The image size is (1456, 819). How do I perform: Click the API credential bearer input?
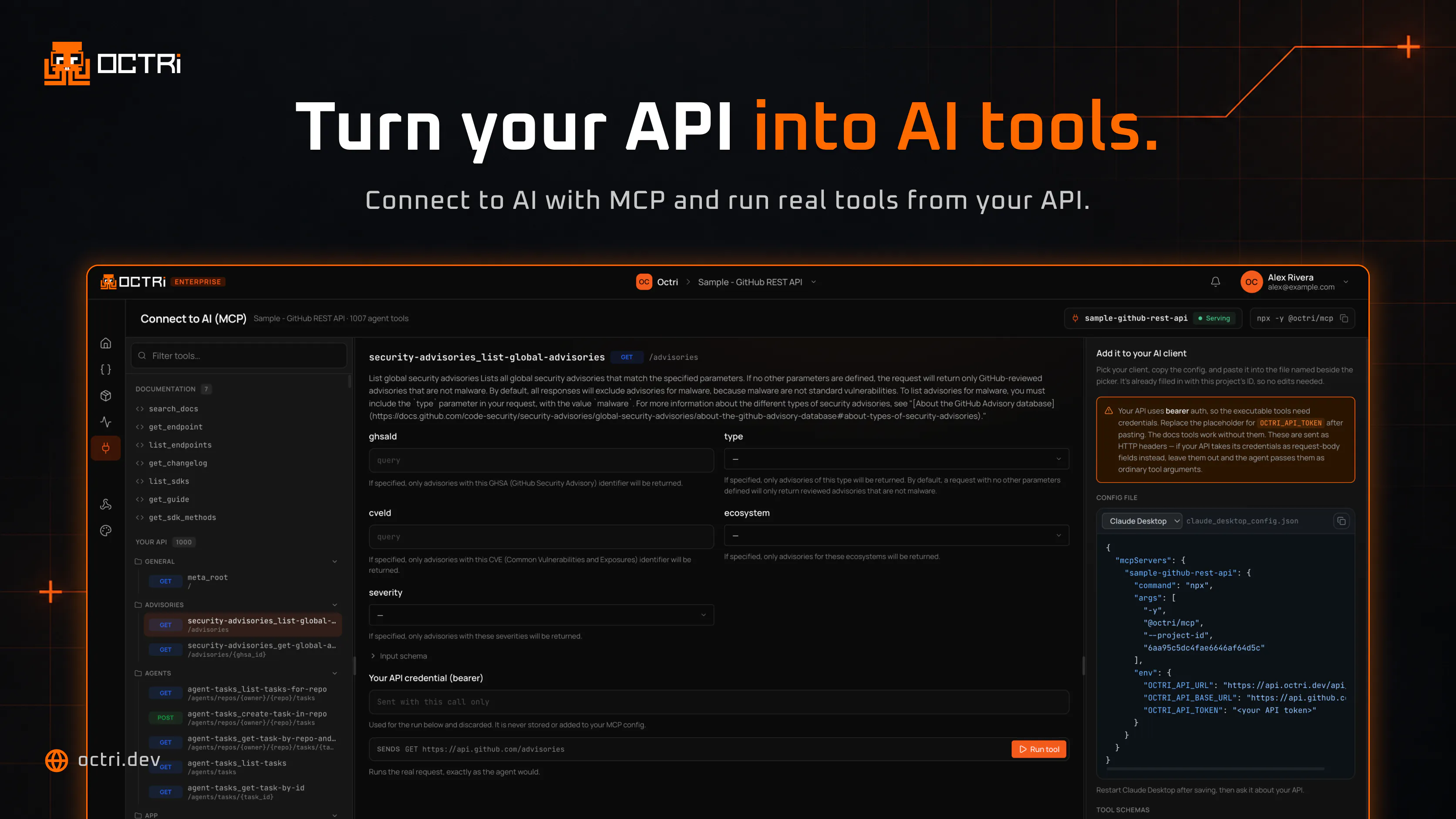tap(718, 702)
